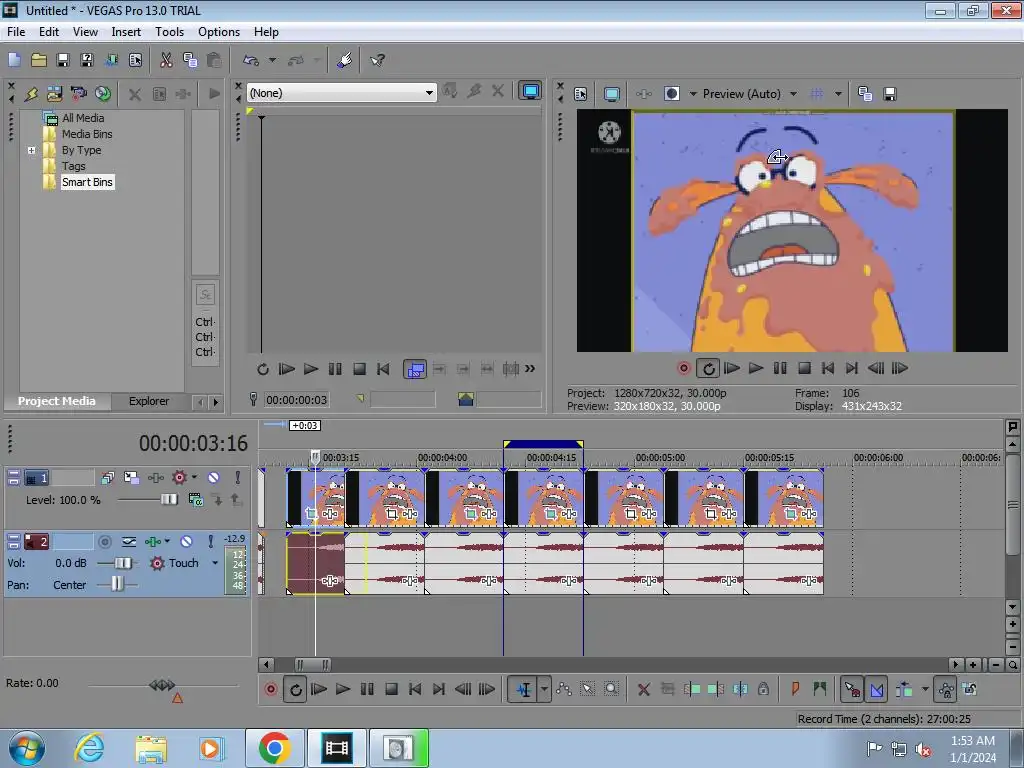Mute audio track 2
This screenshot has width=1024, height=768.
click(x=186, y=541)
